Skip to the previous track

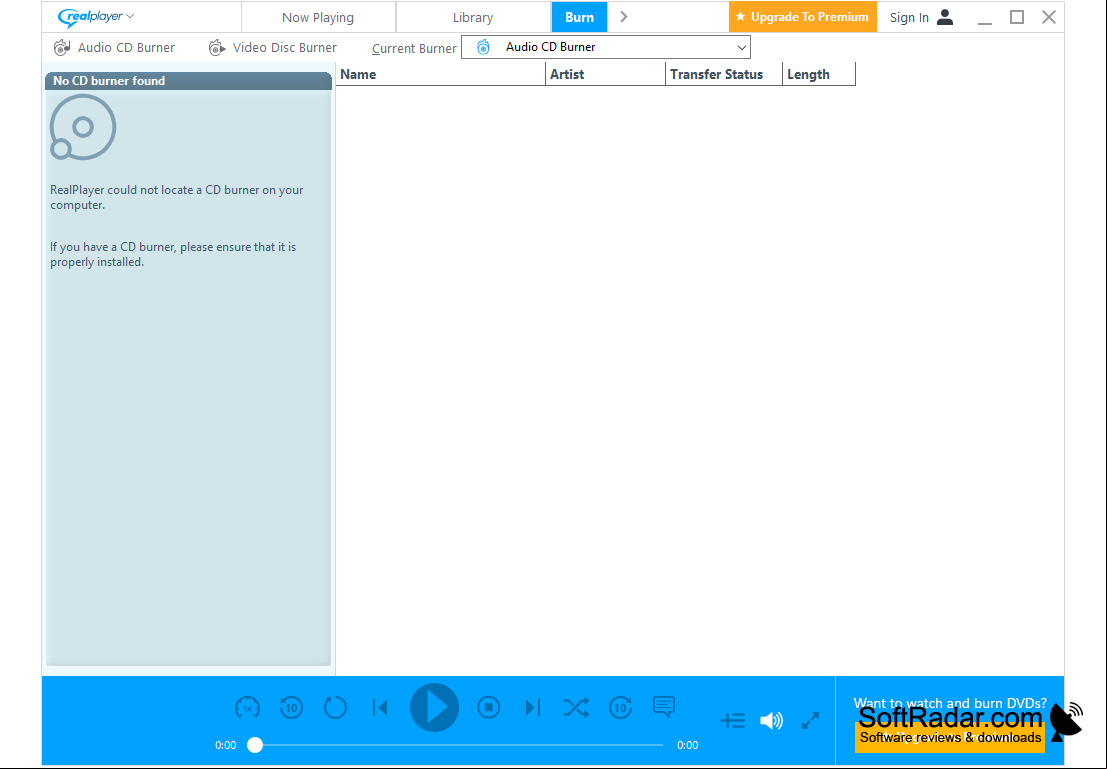point(380,707)
